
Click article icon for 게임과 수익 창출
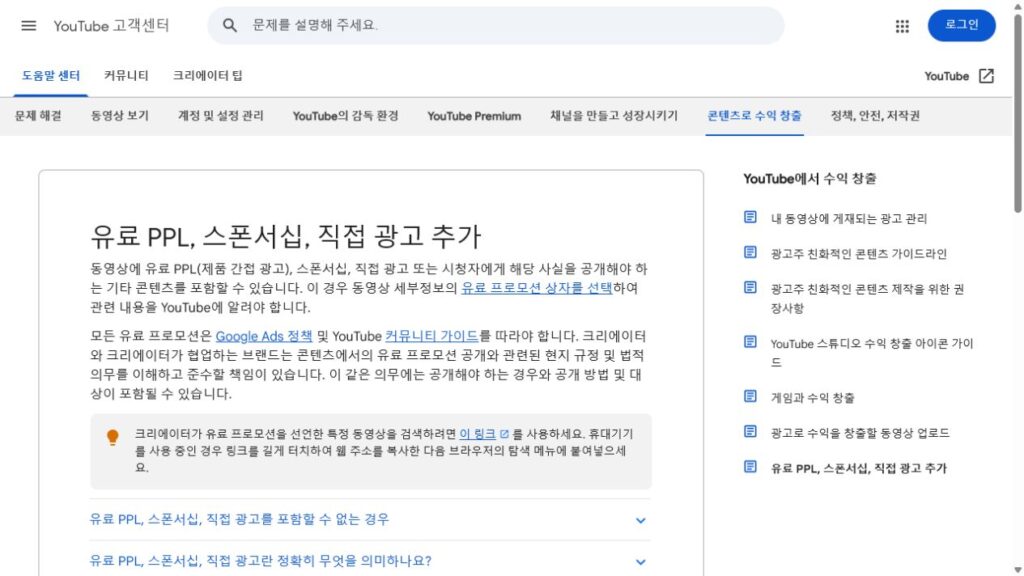pyautogui.click(x=750, y=396)
